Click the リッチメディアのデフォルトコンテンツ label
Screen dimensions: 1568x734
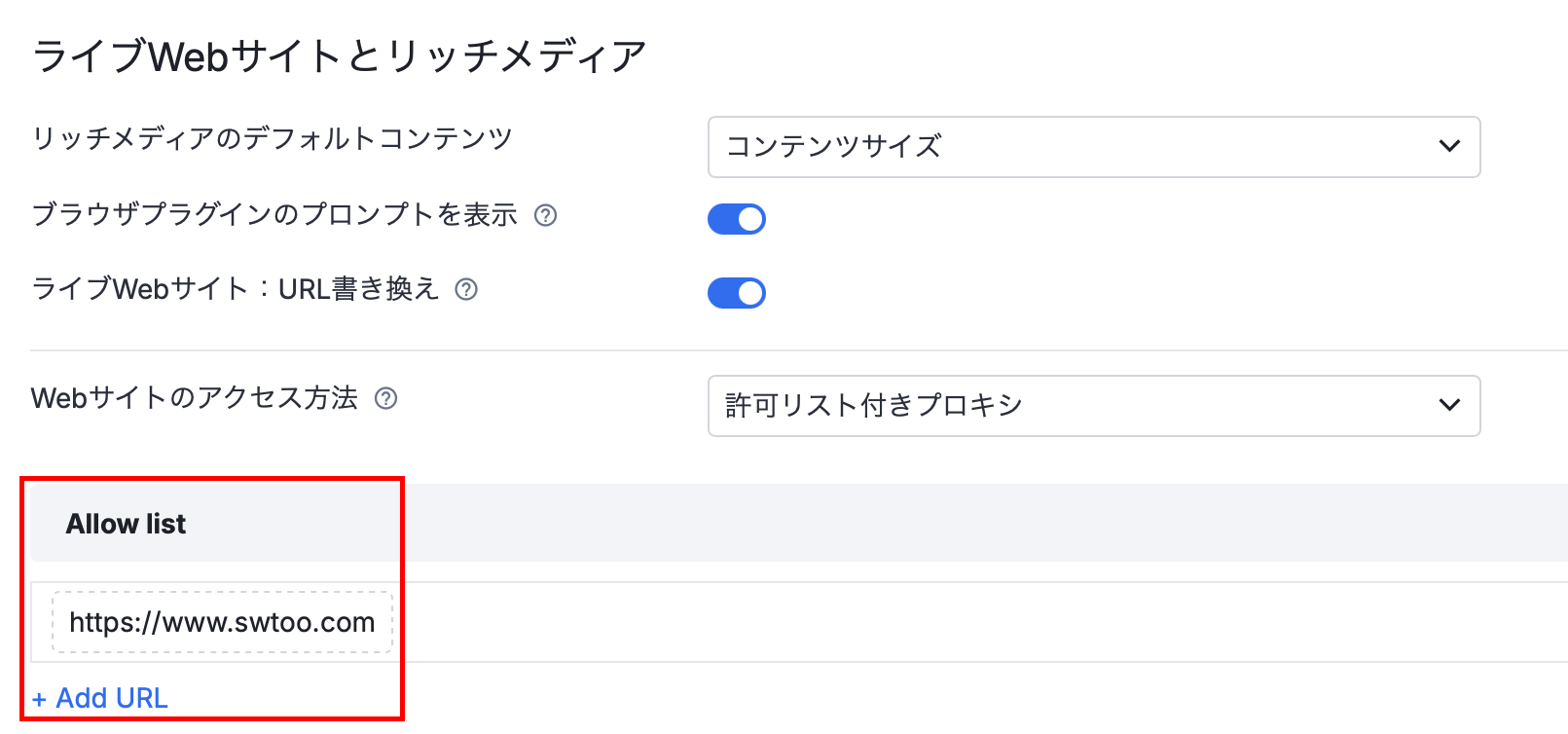point(273,138)
